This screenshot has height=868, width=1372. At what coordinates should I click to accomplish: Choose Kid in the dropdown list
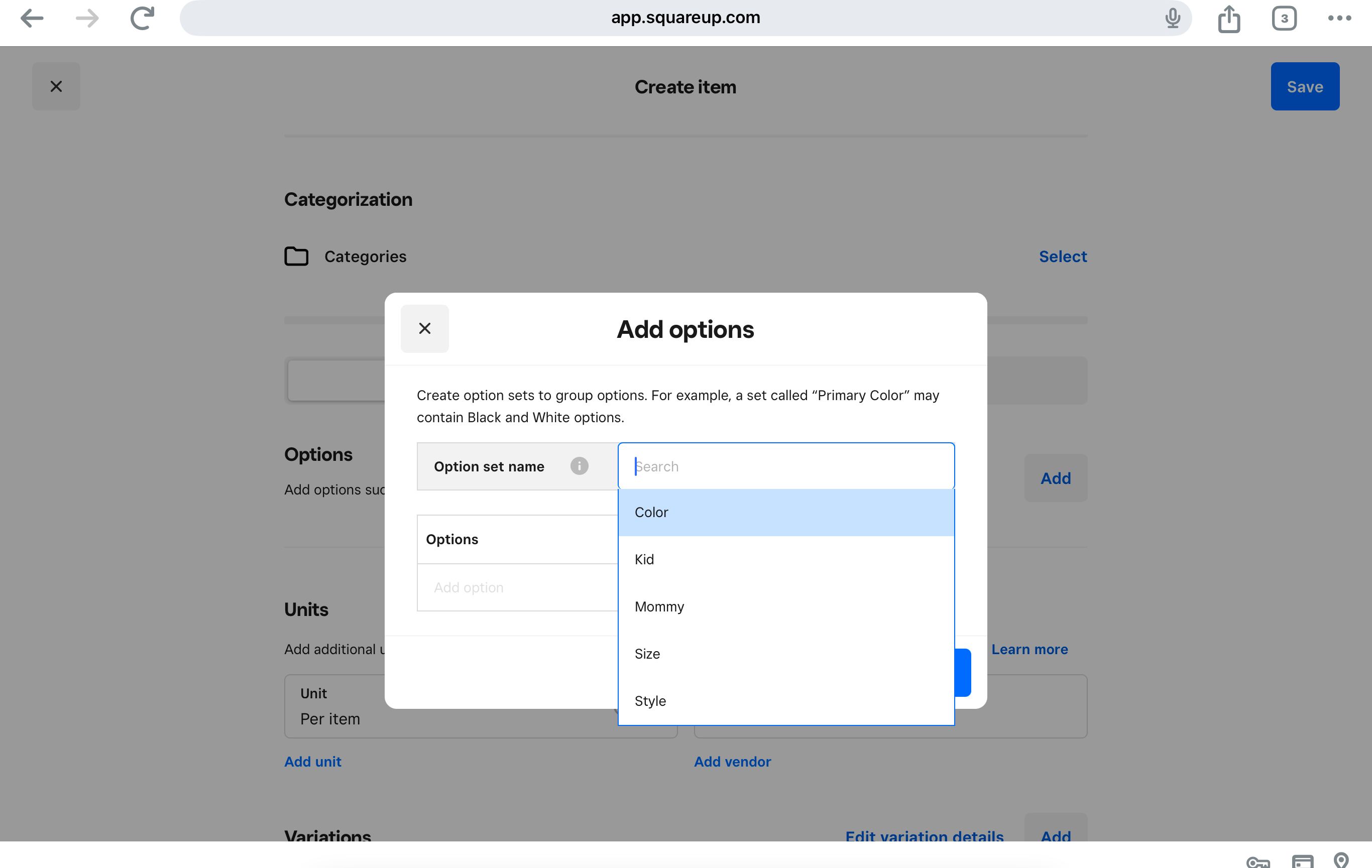tap(786, 559)
